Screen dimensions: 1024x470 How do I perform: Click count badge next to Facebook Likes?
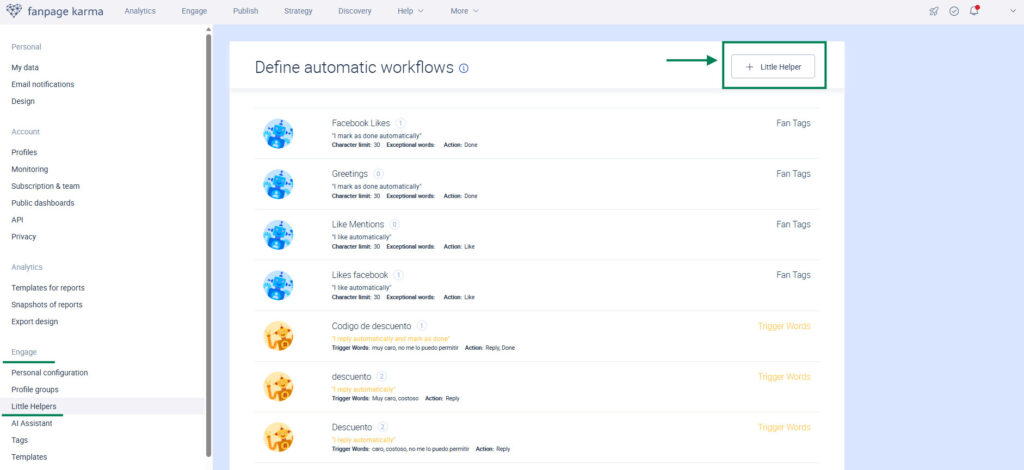400,123
